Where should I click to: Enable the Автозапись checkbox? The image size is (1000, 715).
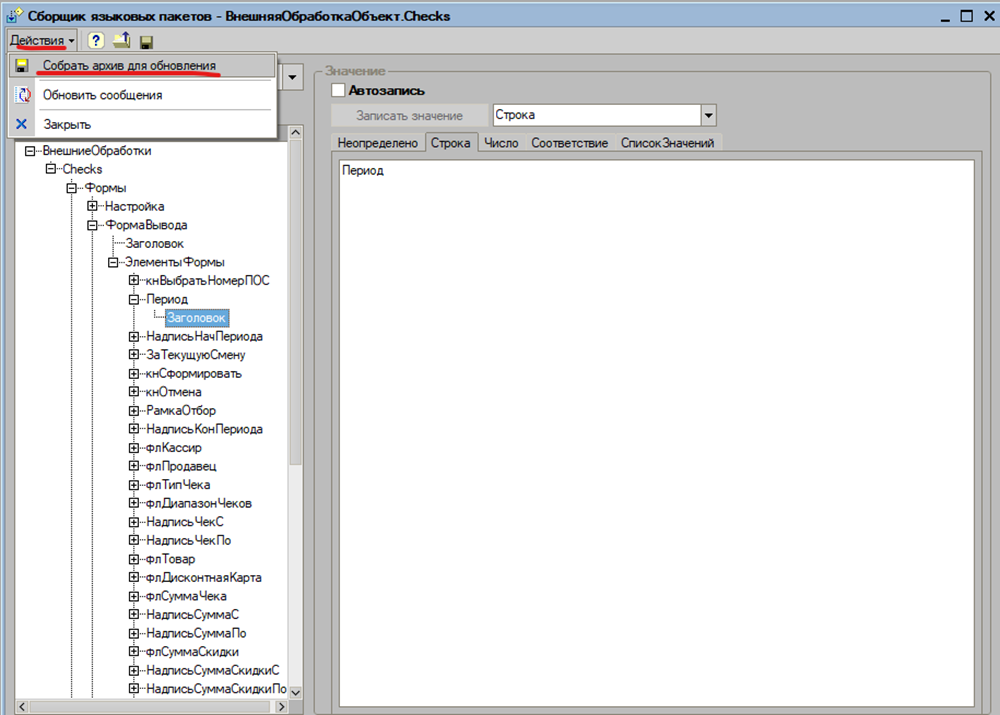[x=338, y=91]
